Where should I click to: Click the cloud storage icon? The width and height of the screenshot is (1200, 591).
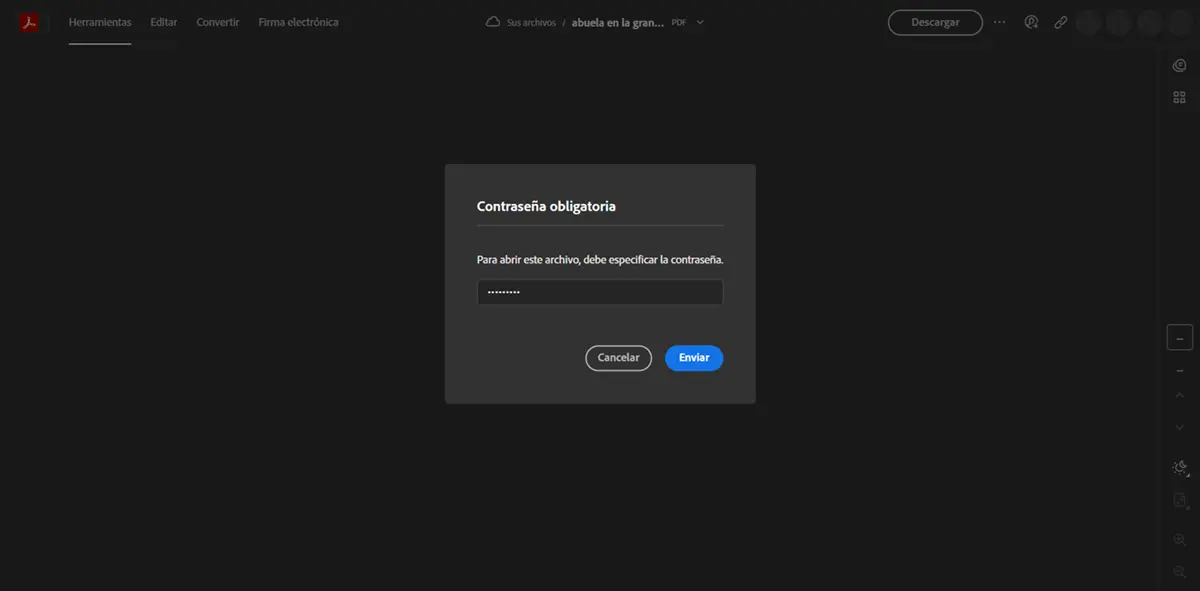[x=492, y=22]
